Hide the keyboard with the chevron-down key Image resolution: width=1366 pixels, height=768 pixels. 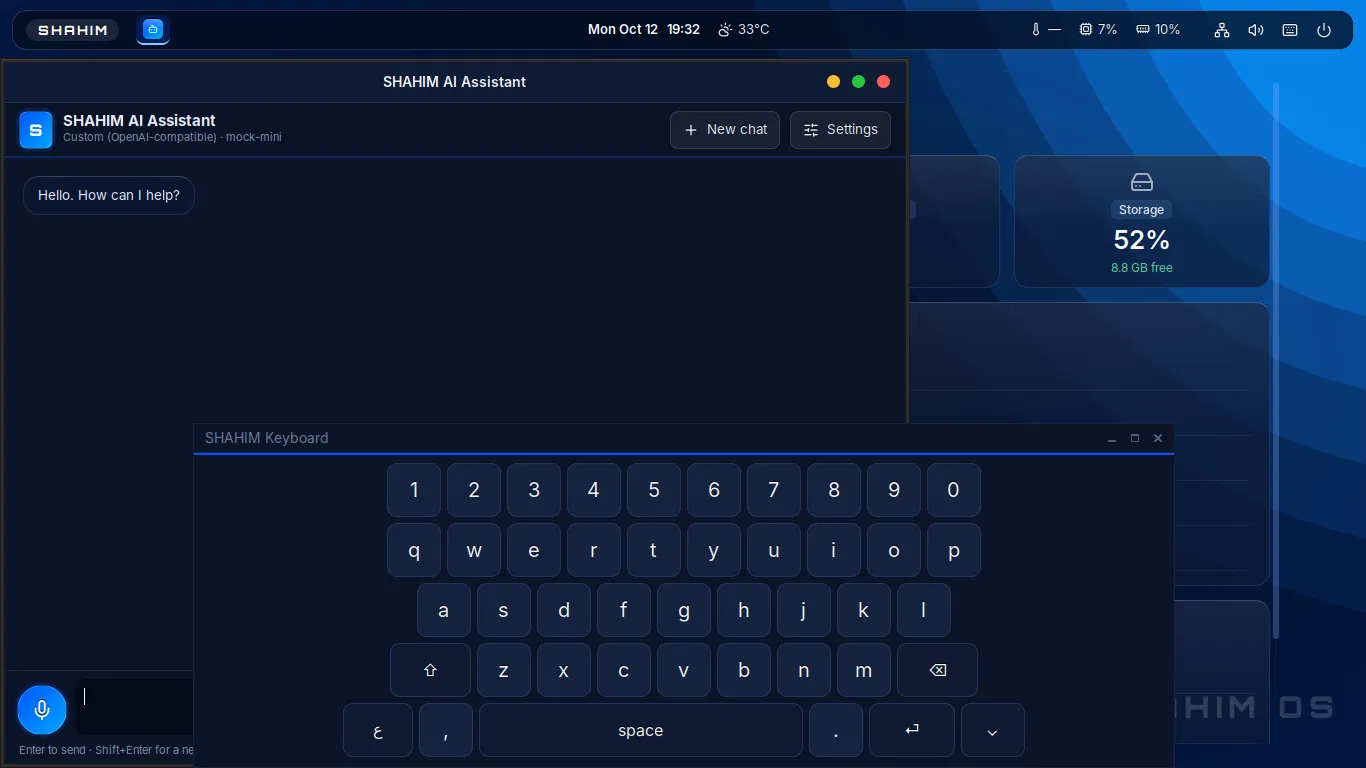click(993, 730)
